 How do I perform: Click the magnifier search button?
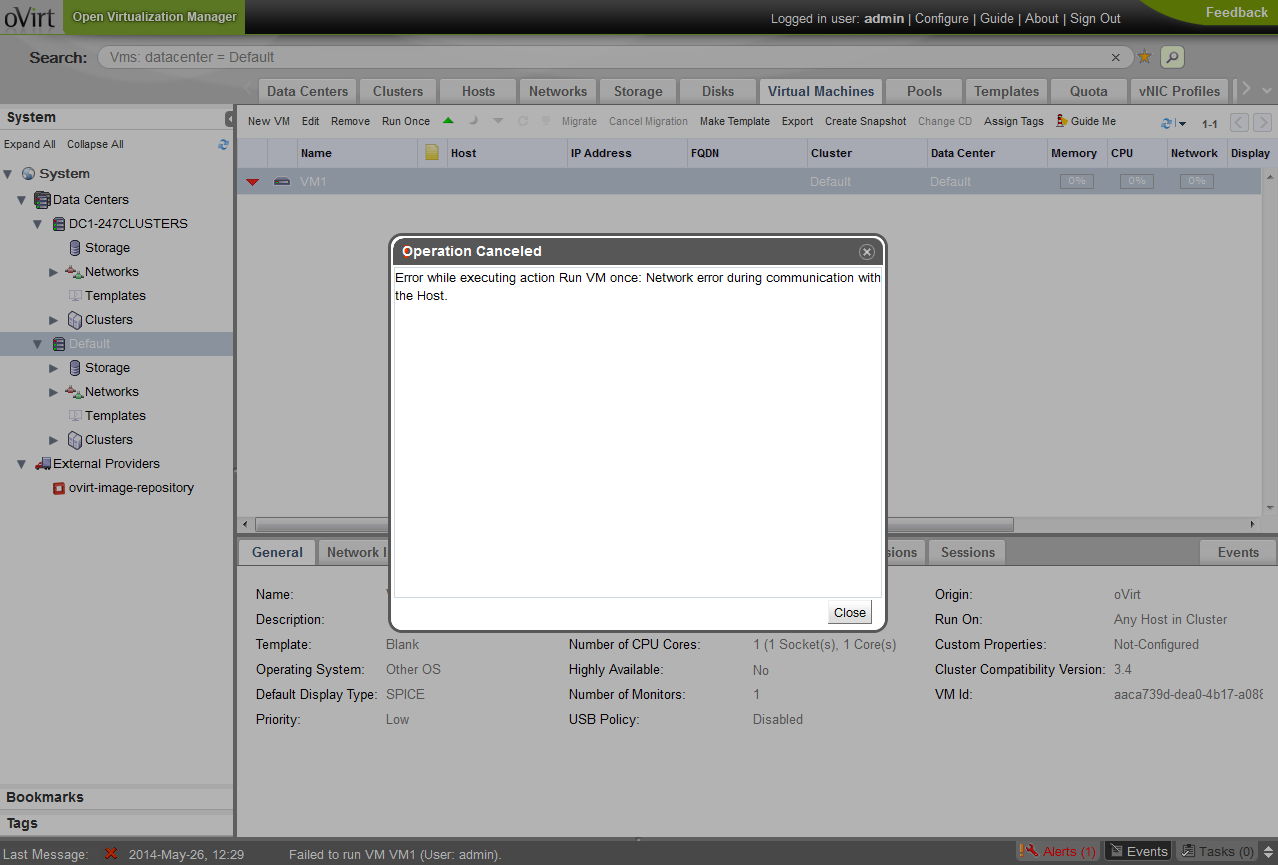pos(1172,57)
